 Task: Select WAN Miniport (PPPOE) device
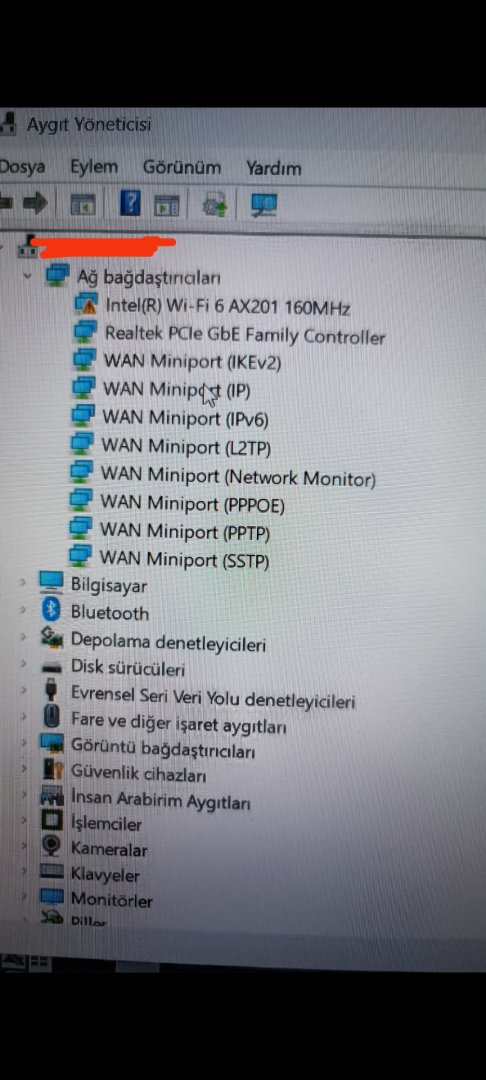point(192,504)
